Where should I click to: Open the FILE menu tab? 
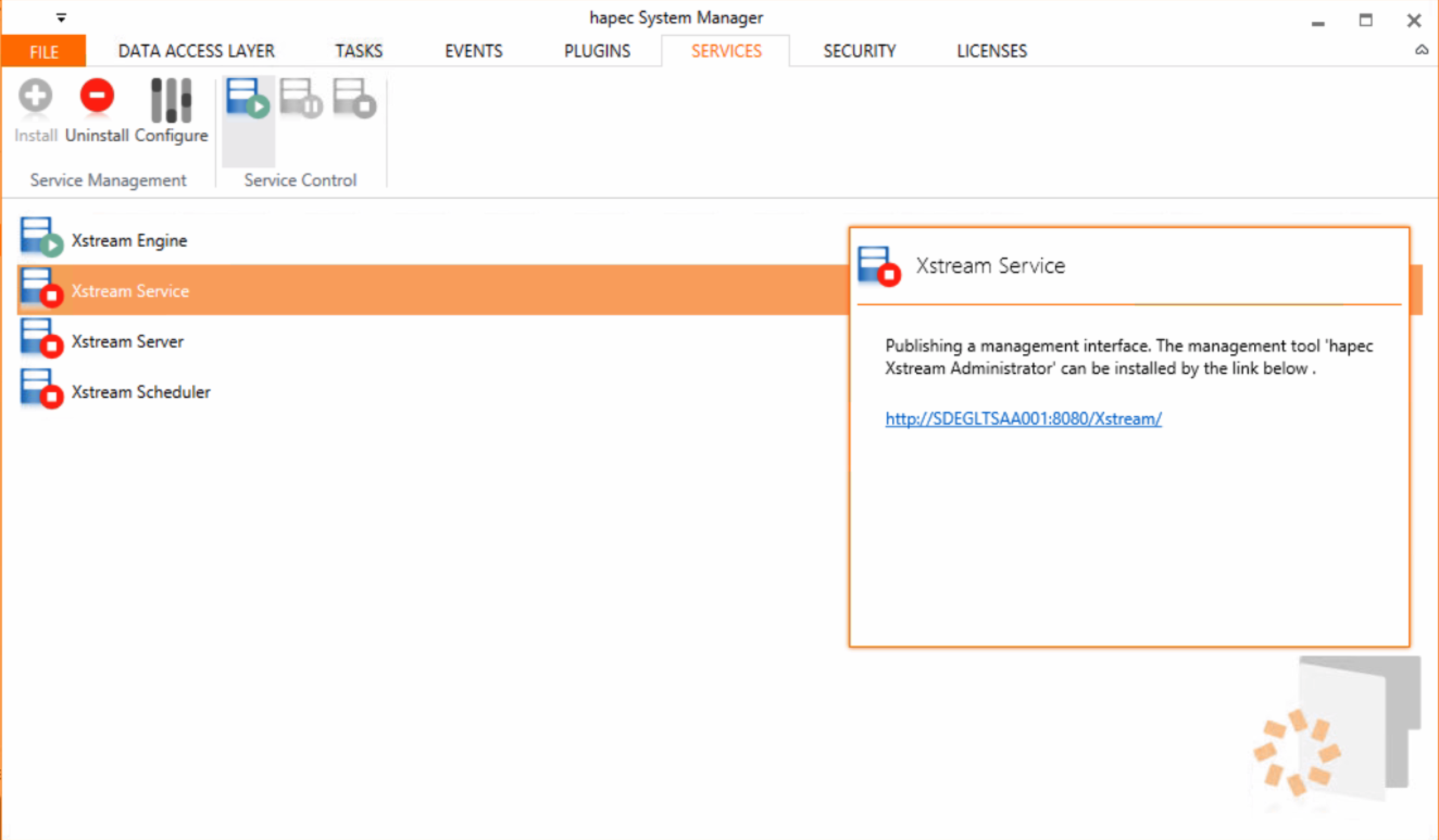pyautogui.click(x=43, y=52)
